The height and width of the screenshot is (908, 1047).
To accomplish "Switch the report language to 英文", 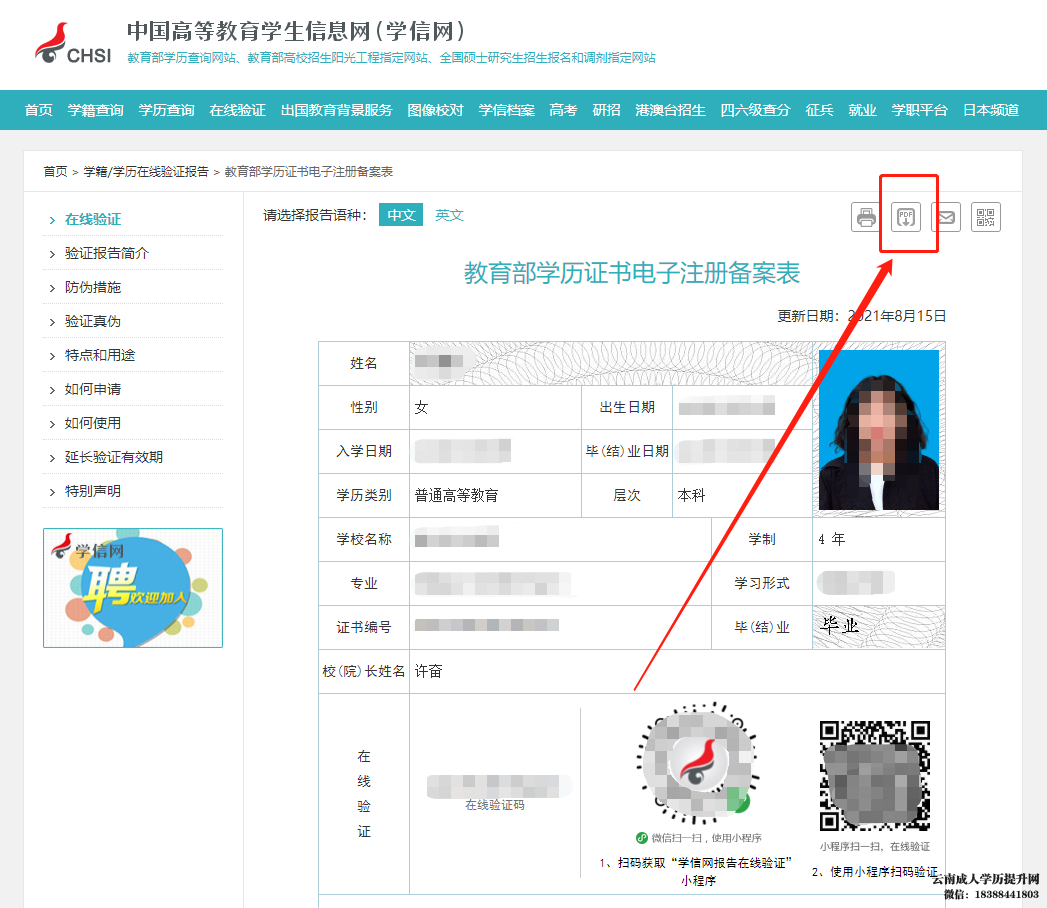I will (x=449, y=214).
